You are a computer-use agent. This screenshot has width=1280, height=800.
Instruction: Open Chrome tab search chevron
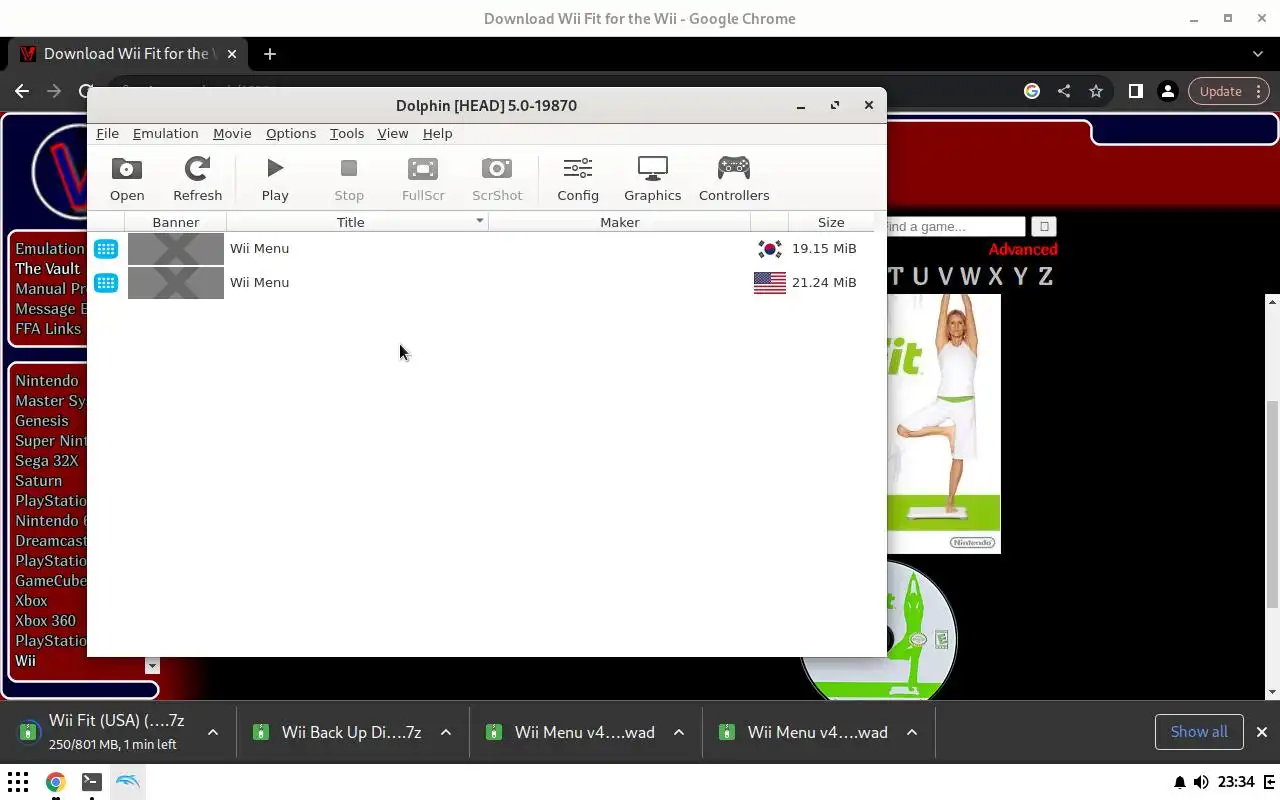1258,54
